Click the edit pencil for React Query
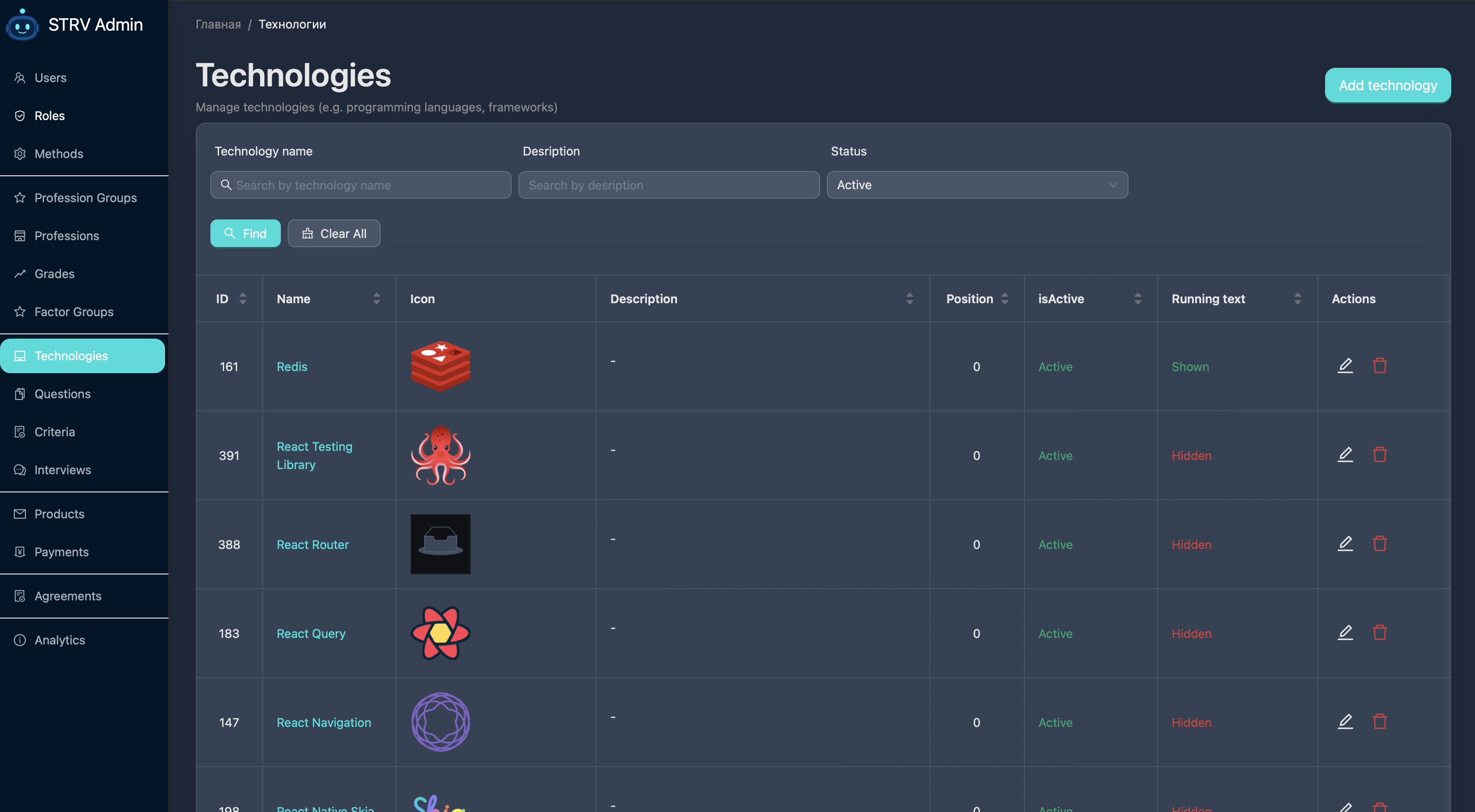 (1345, 632)
